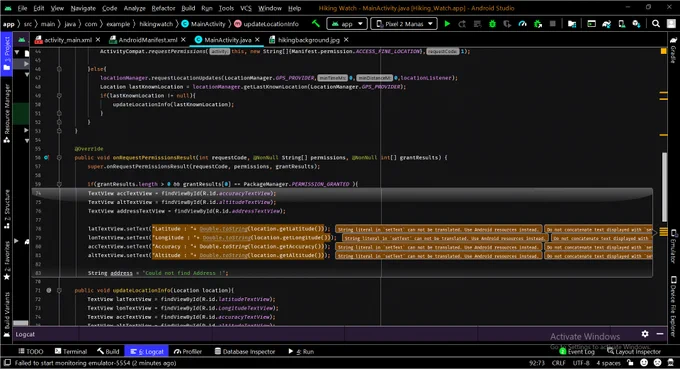Image resolution: width=680 pixels, height=369 pixels.
Task: Close the MainActivity.java tab
Action: [x=257, y=40]
